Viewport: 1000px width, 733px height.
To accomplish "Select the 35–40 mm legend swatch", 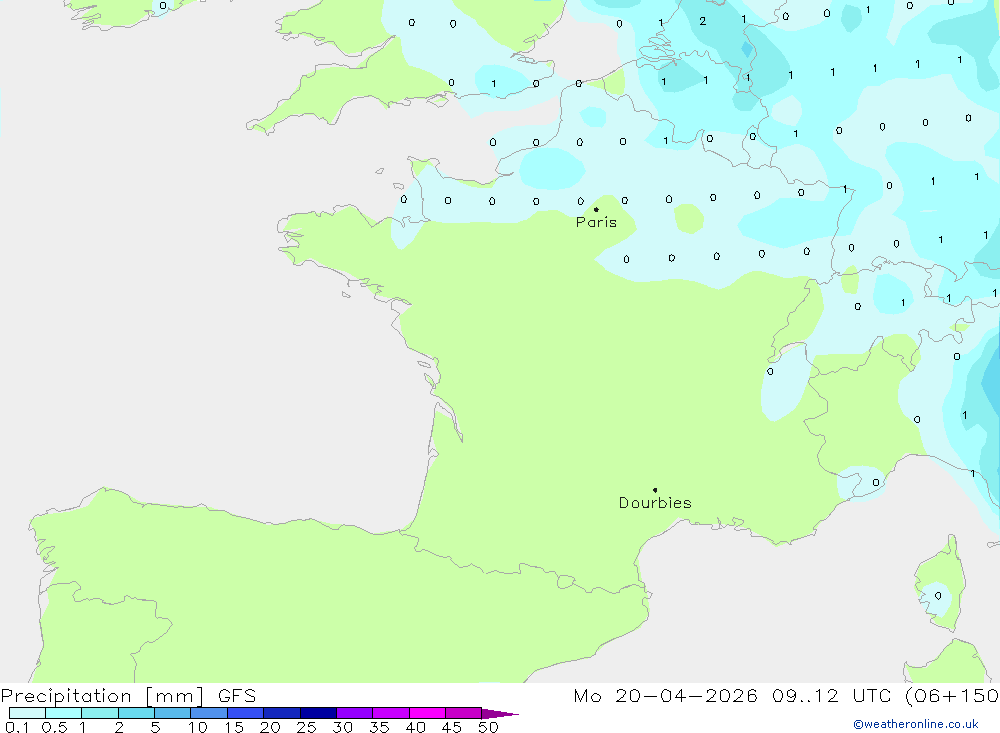I will pos(391,713).
